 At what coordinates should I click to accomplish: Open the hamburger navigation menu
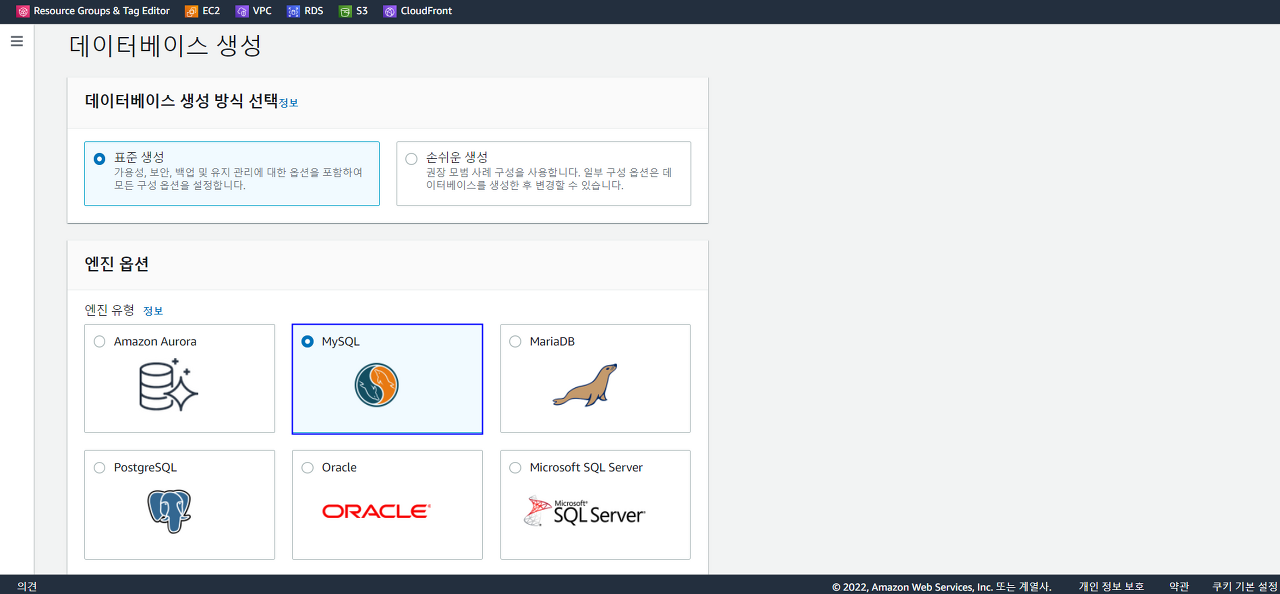click(16, 41)
